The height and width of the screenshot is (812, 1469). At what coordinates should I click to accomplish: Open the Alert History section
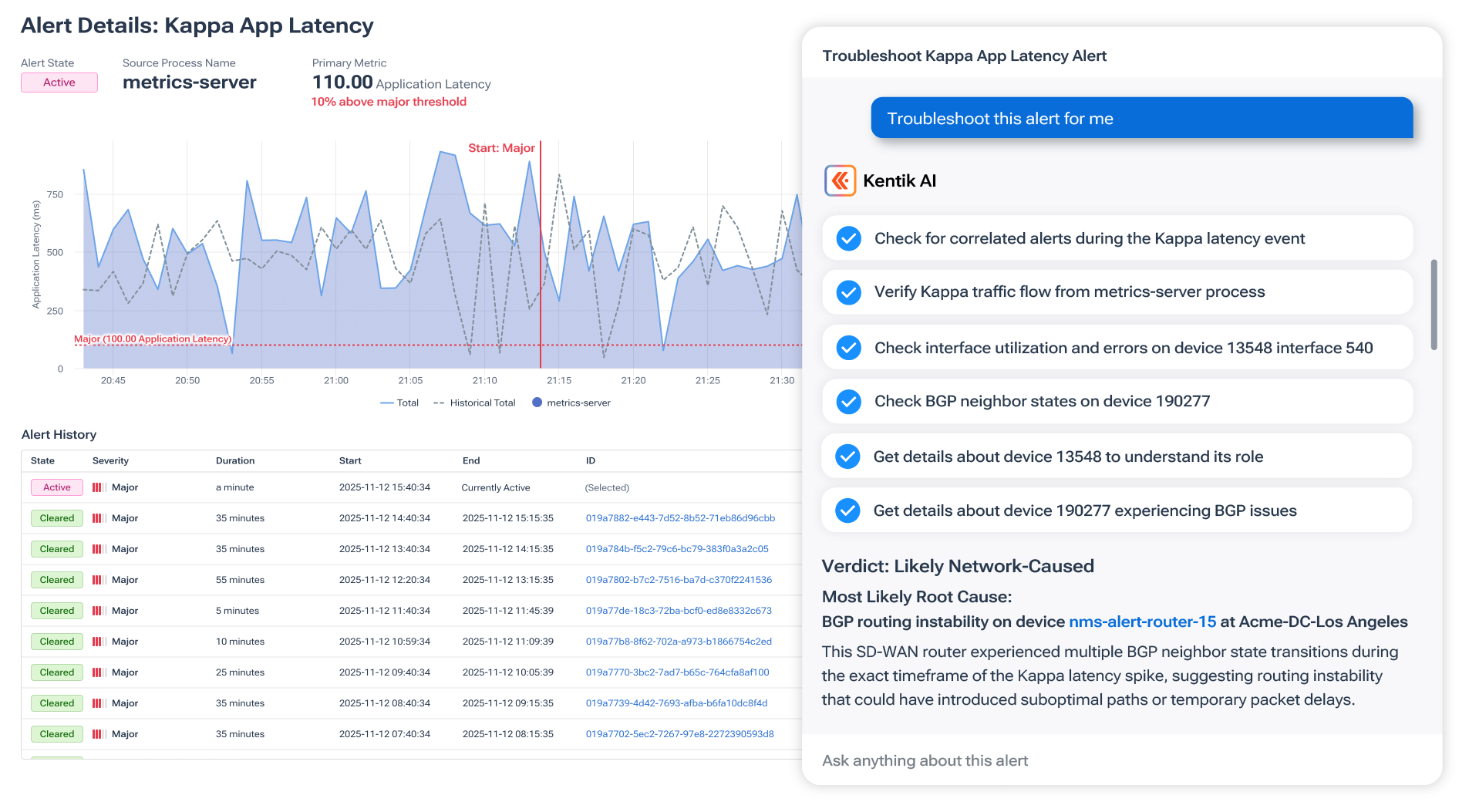pyautogui.click(x=59, y=434)
